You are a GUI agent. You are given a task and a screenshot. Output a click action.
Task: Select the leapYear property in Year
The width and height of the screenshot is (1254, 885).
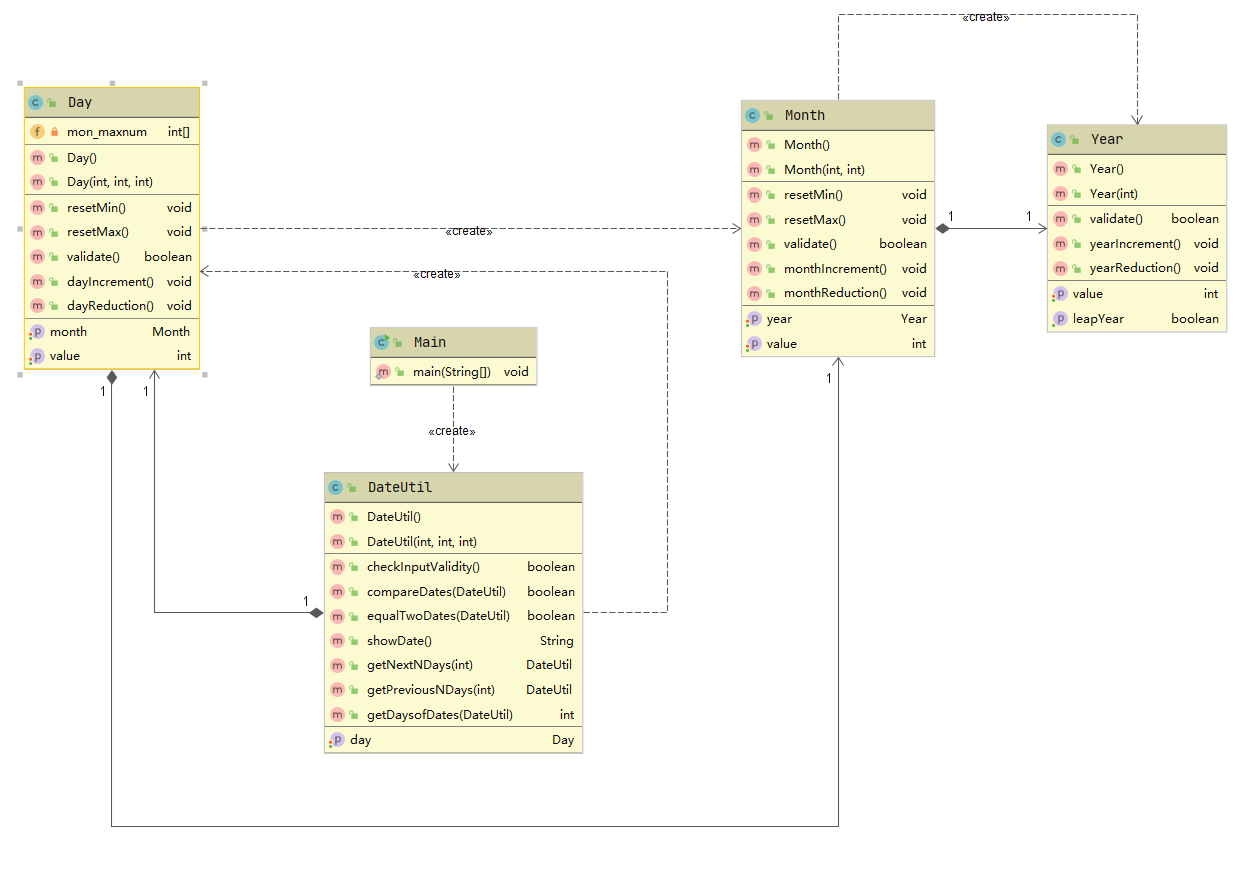coord(1137,319)
